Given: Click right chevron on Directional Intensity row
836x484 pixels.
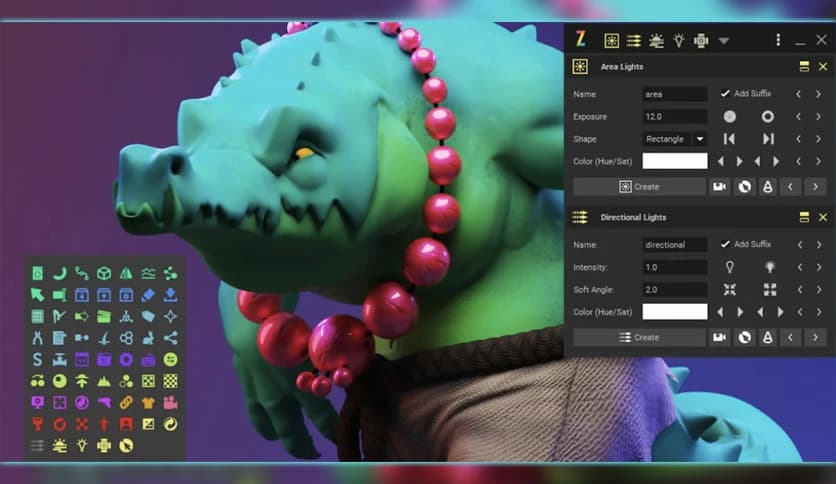Looking at the screenshot, I should (x=819, y=267).
